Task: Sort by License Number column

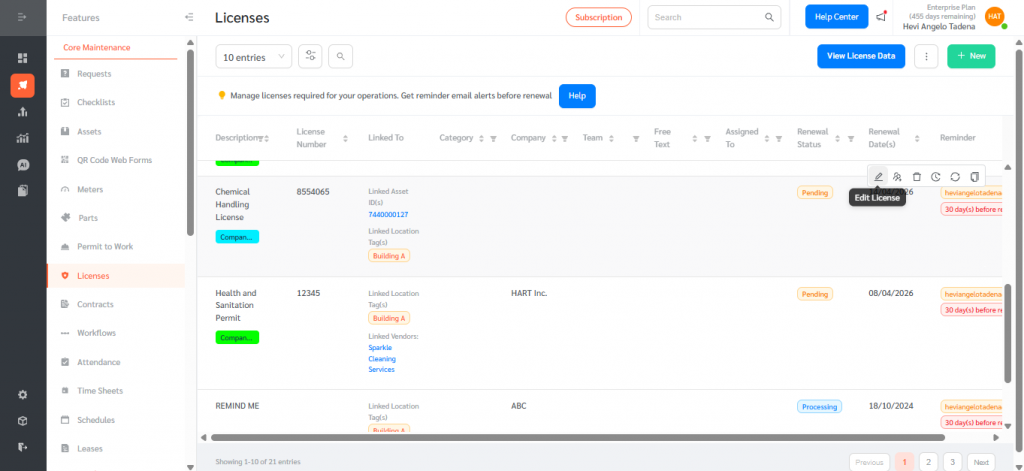Action: 345,138
